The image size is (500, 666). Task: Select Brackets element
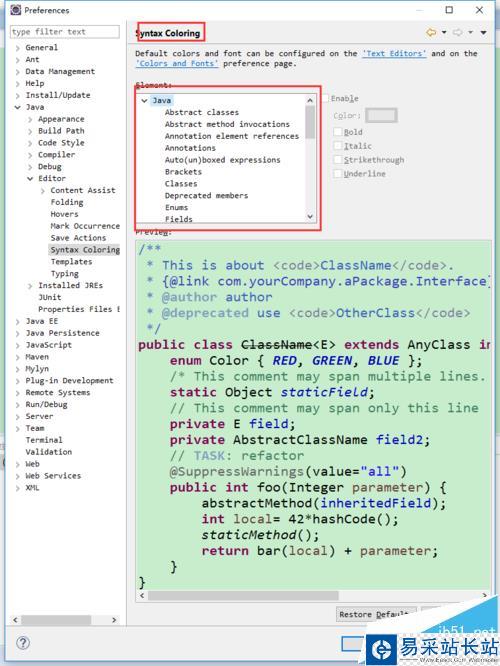coord(183,172)
